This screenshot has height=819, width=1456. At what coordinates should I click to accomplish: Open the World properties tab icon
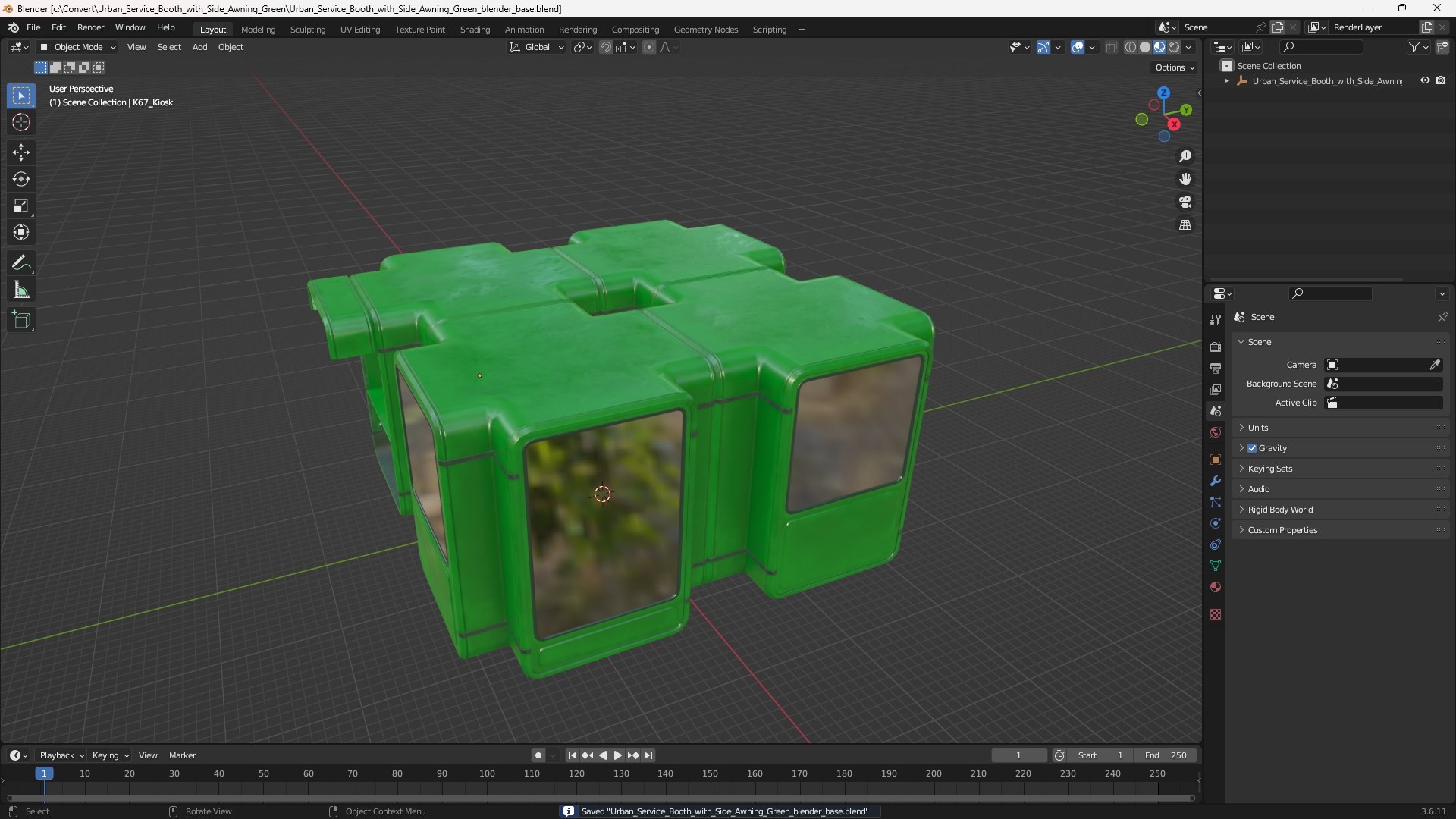(x=1216, y=432)
